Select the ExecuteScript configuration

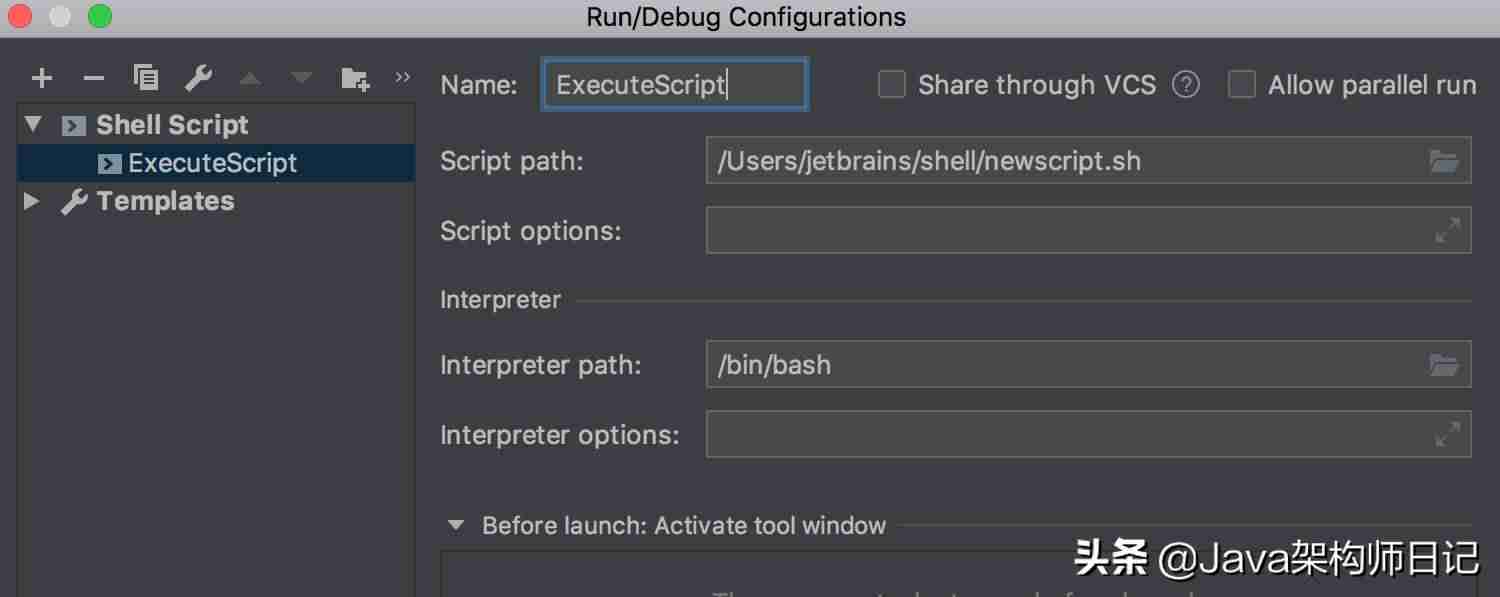point(216,163)
